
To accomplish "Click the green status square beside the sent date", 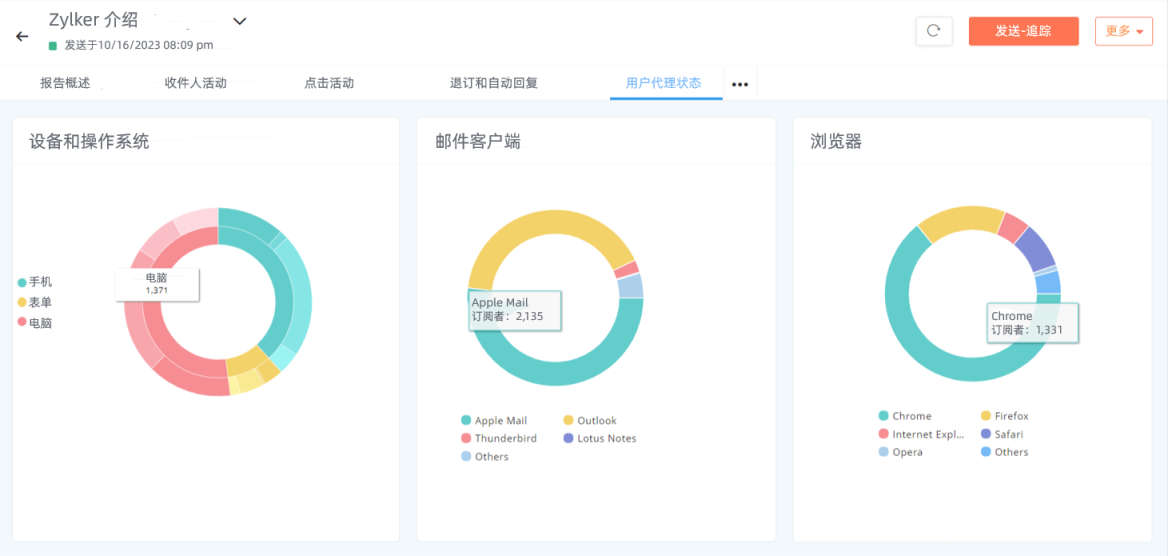I will (x=53, y=45).
